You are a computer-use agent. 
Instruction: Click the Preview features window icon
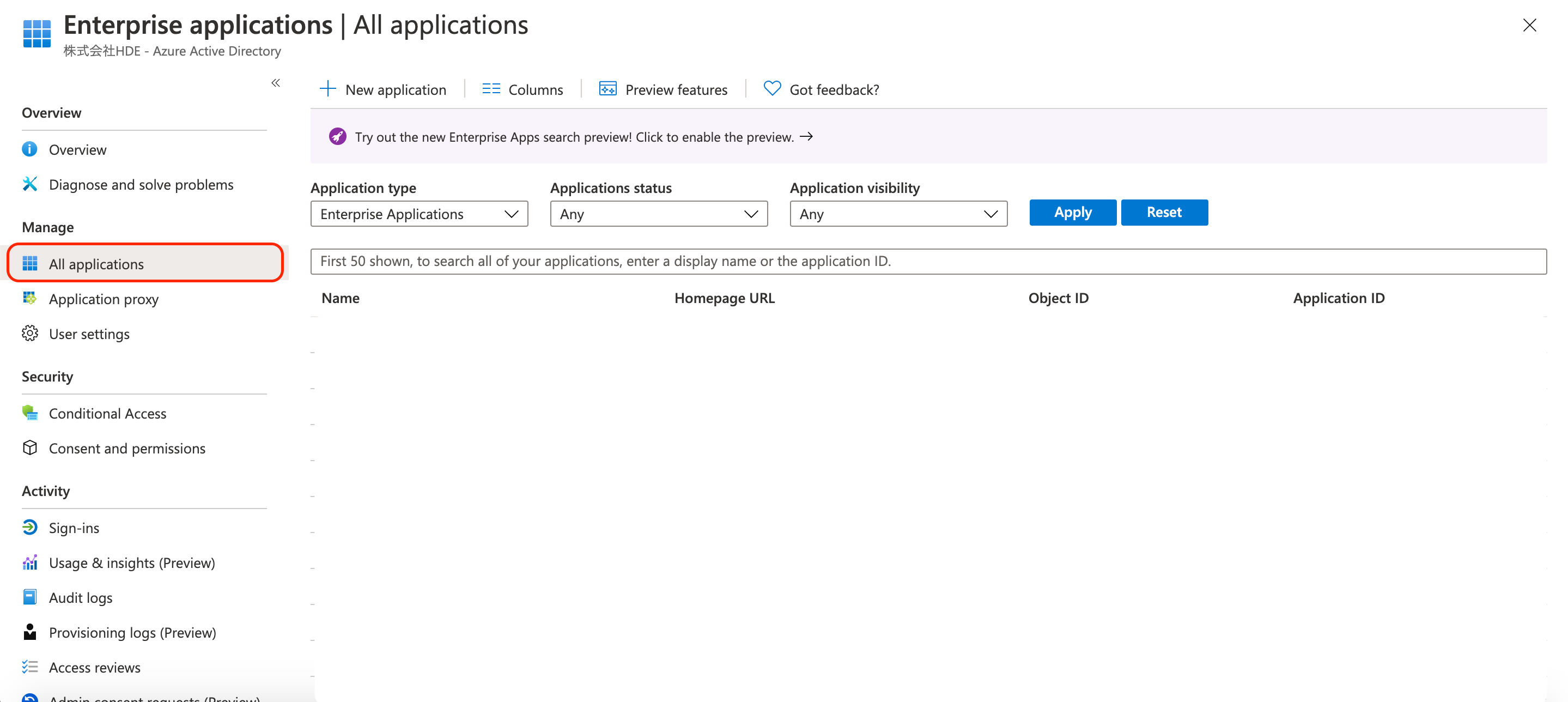(x=607, y=89)
